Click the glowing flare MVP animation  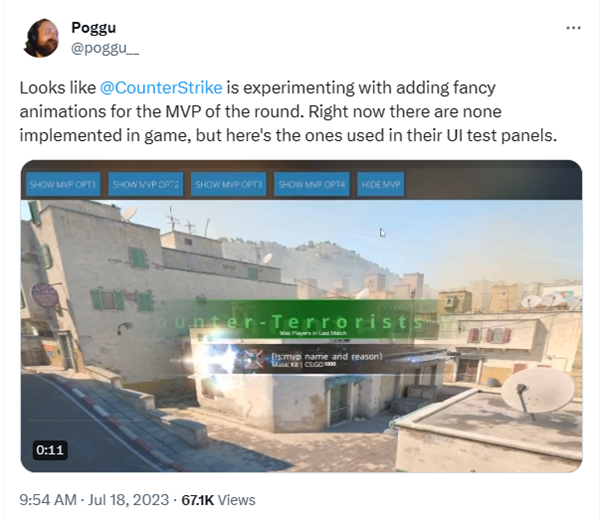click(214, 359)
